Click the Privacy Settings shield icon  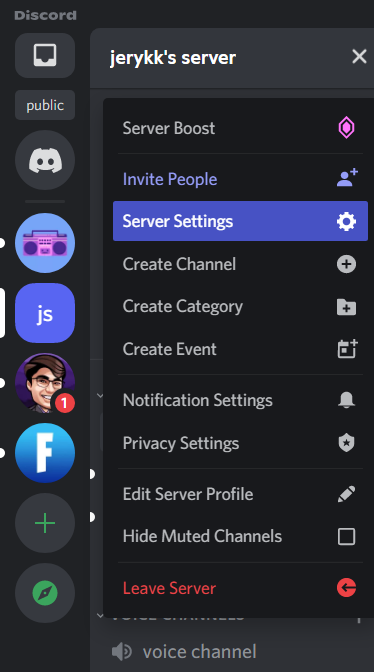(x=346, y=443)
